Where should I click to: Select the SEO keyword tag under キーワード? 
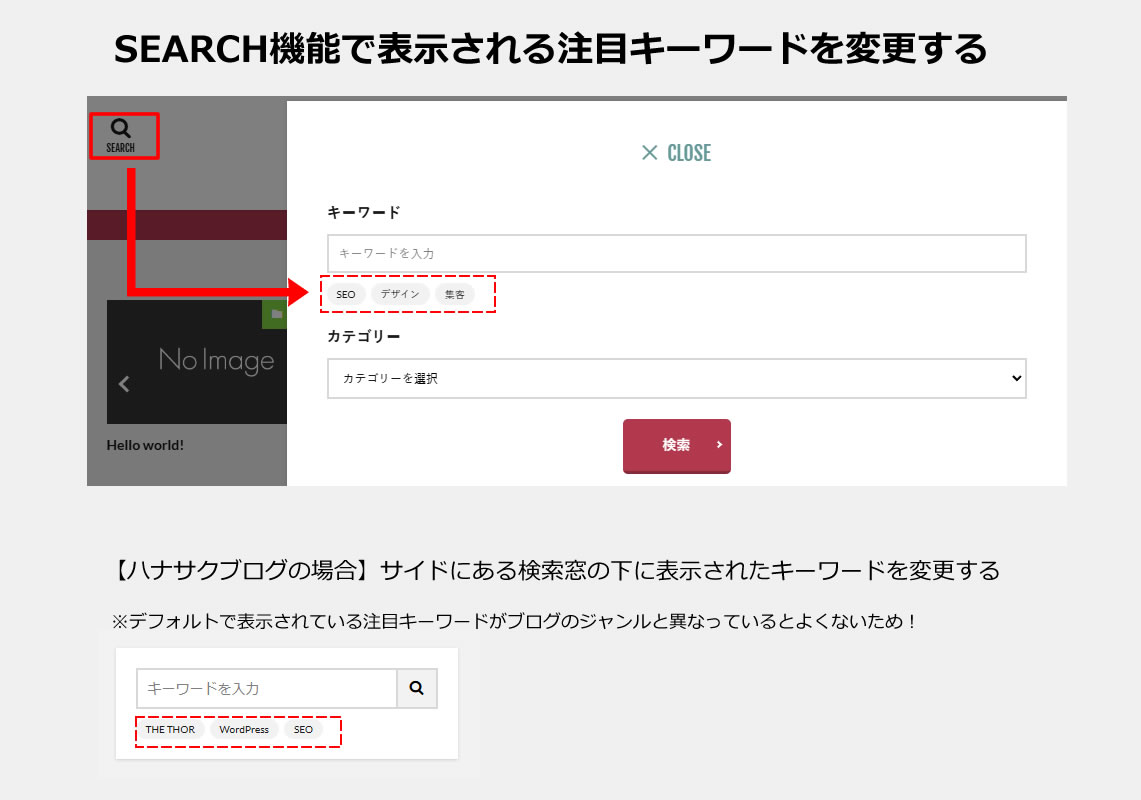[345, 294]
